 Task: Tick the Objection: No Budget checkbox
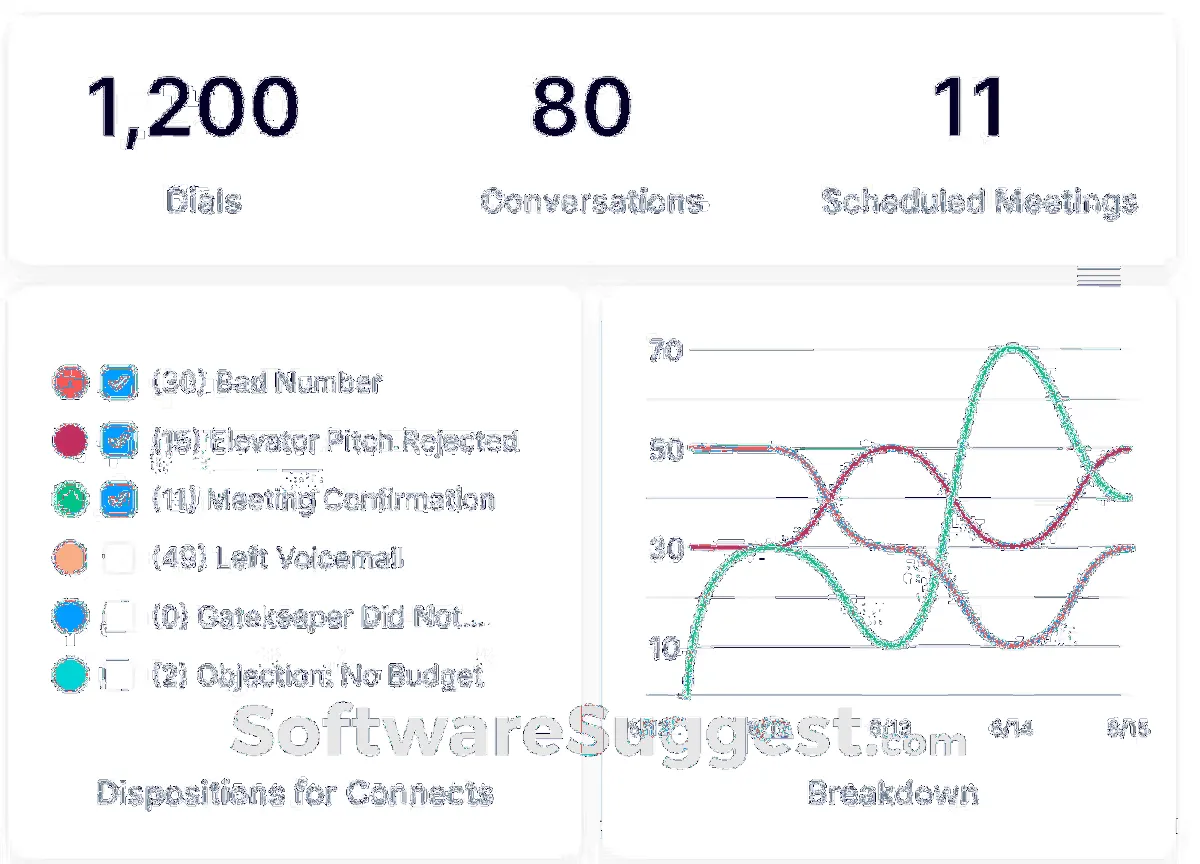119,675
